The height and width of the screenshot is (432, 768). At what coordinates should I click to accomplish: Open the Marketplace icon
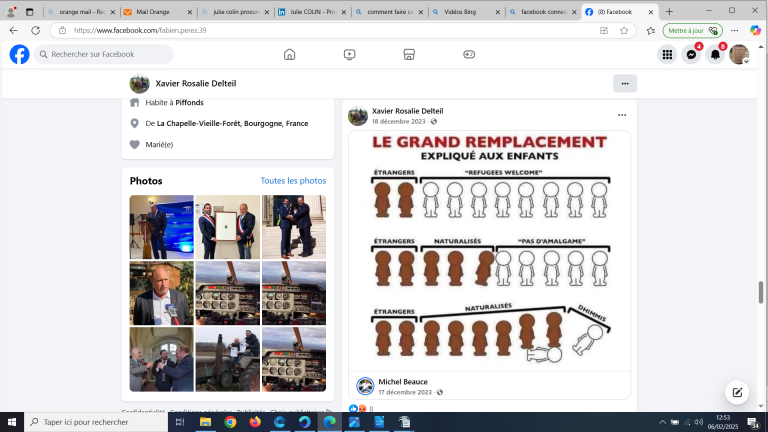tap(409, 55)
